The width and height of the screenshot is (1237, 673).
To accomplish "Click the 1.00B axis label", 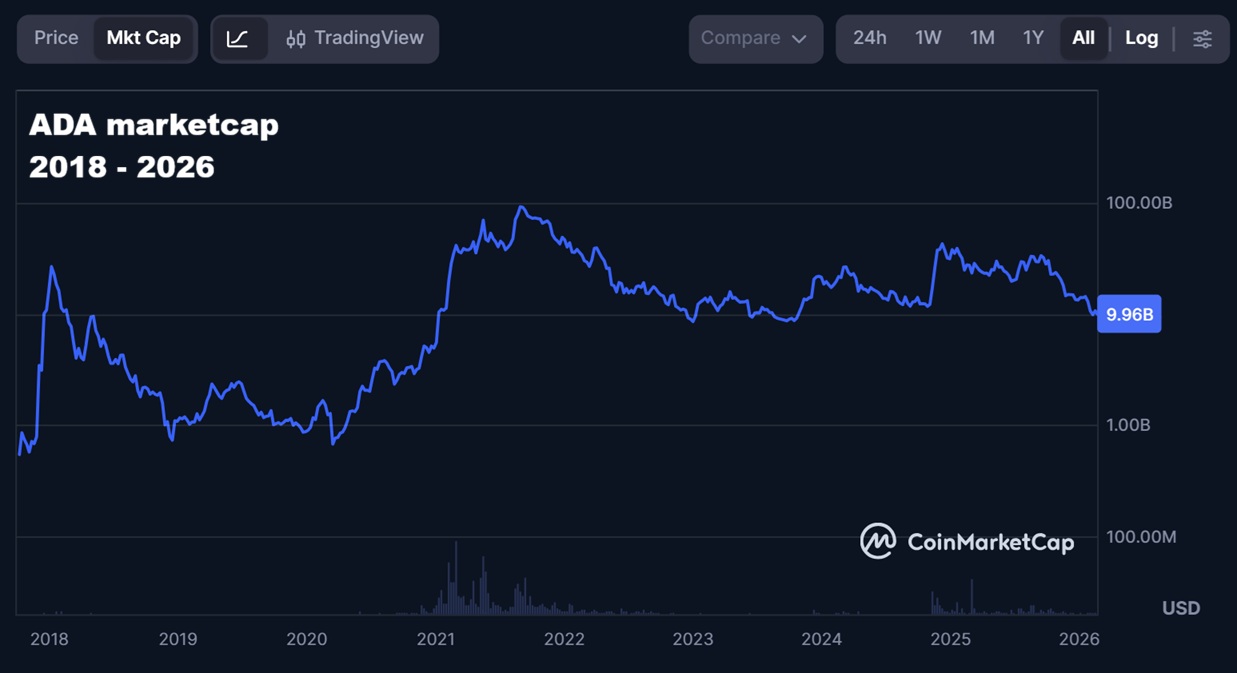I will (x=1128, y=425).
